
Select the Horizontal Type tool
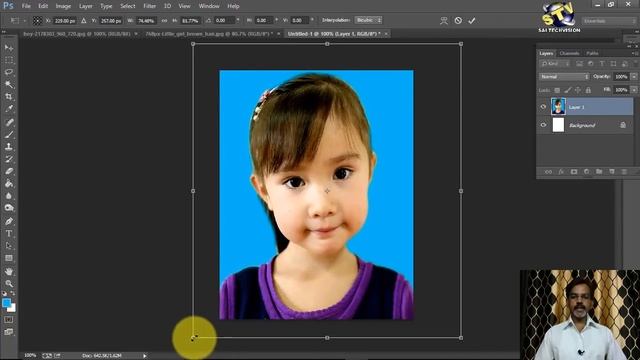[x=9, y=233]
